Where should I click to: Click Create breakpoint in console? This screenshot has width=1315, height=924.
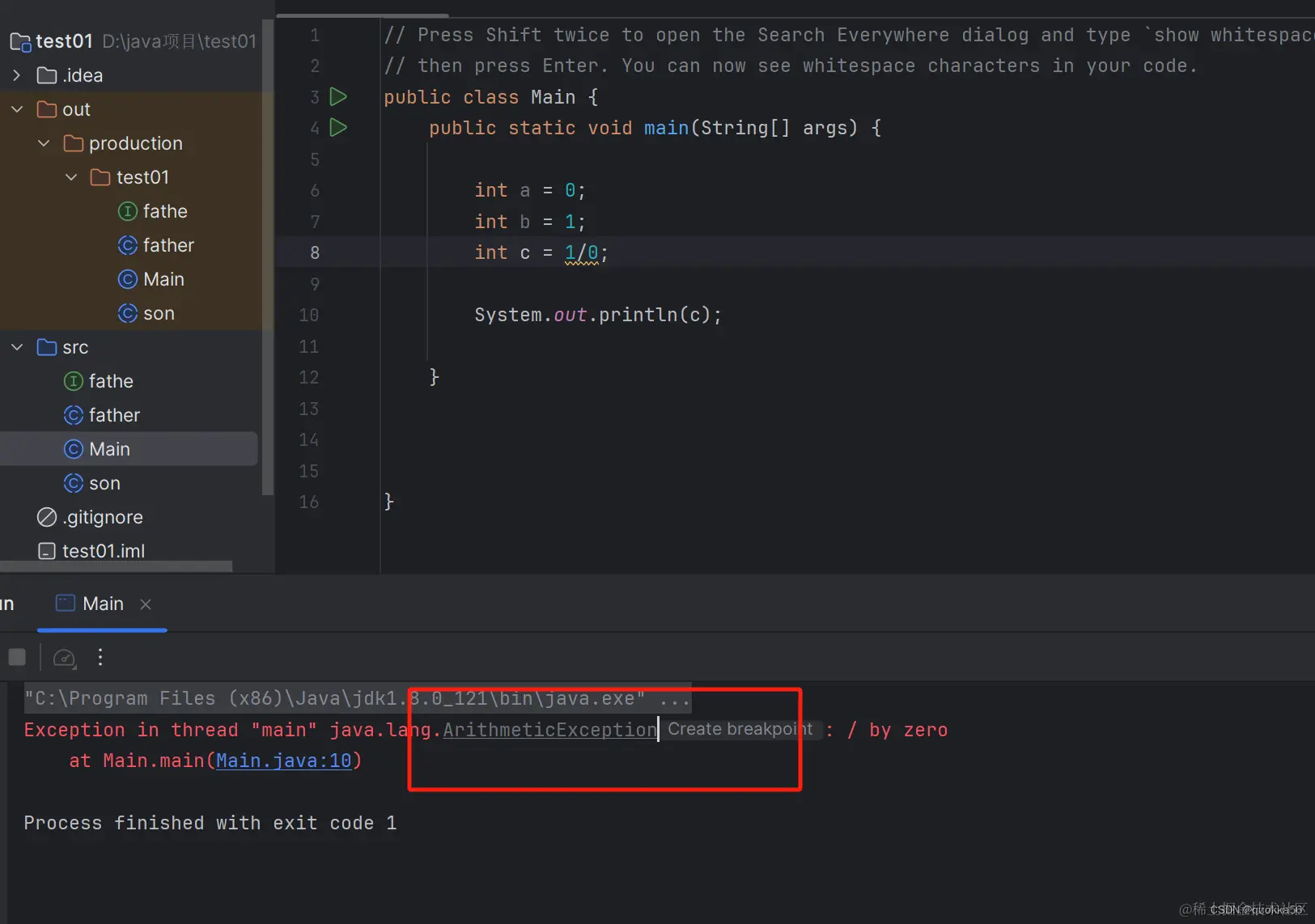tap(740, 729)
